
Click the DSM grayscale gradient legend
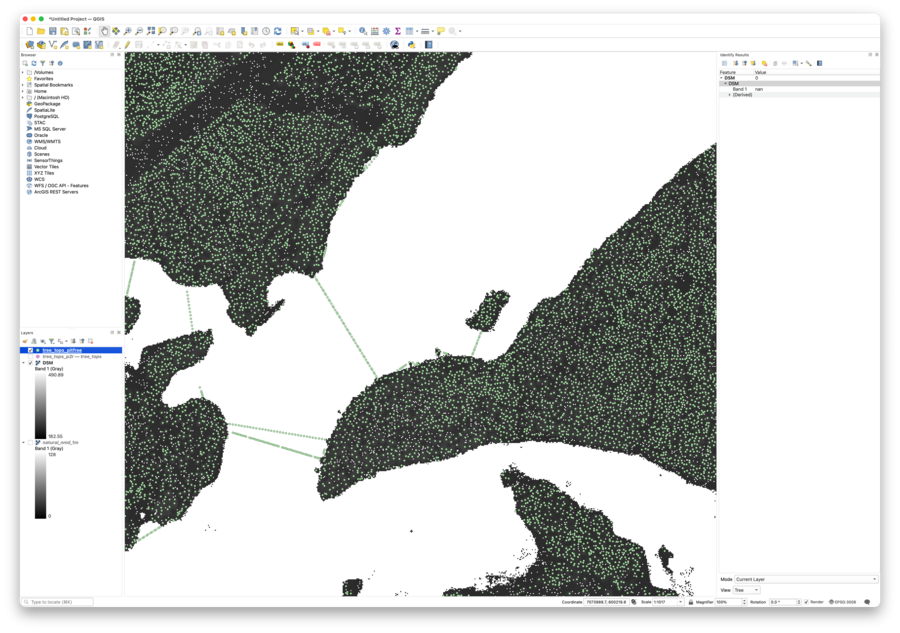point(40,405)
